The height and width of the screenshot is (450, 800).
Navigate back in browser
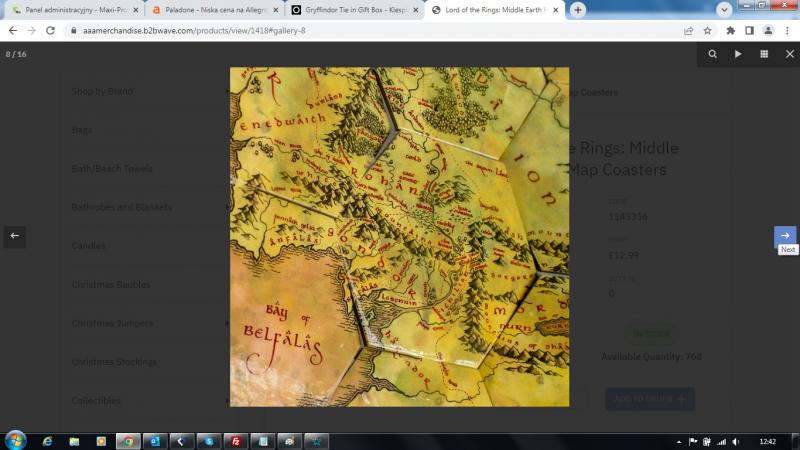13,31
